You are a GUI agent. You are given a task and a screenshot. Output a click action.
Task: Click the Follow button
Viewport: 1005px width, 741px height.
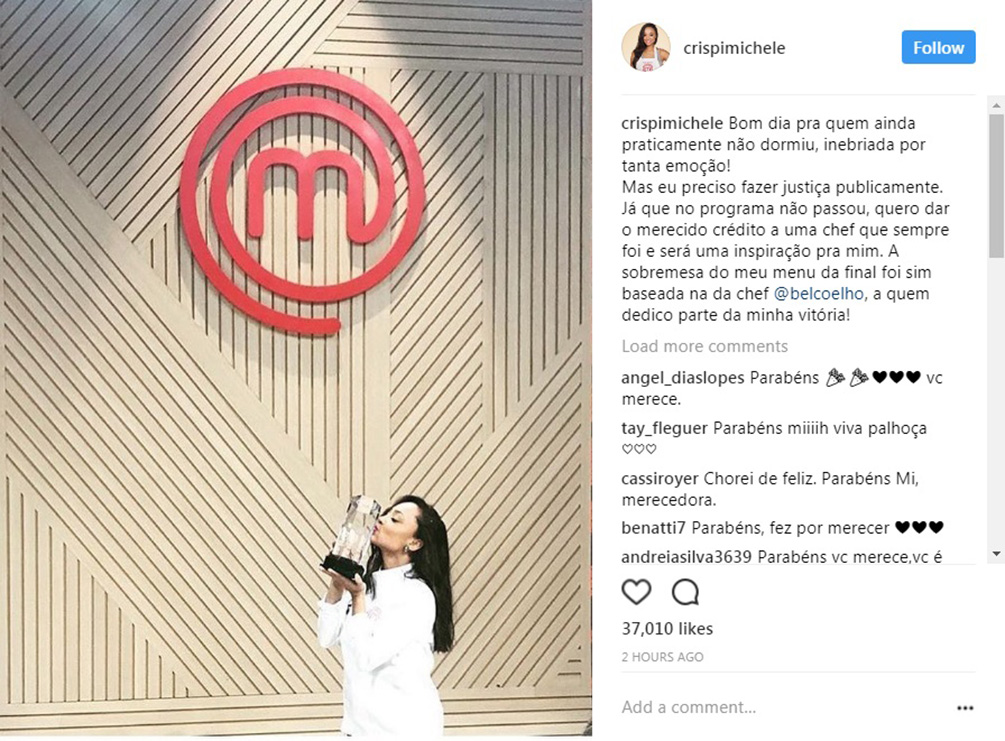click(938, 47)
